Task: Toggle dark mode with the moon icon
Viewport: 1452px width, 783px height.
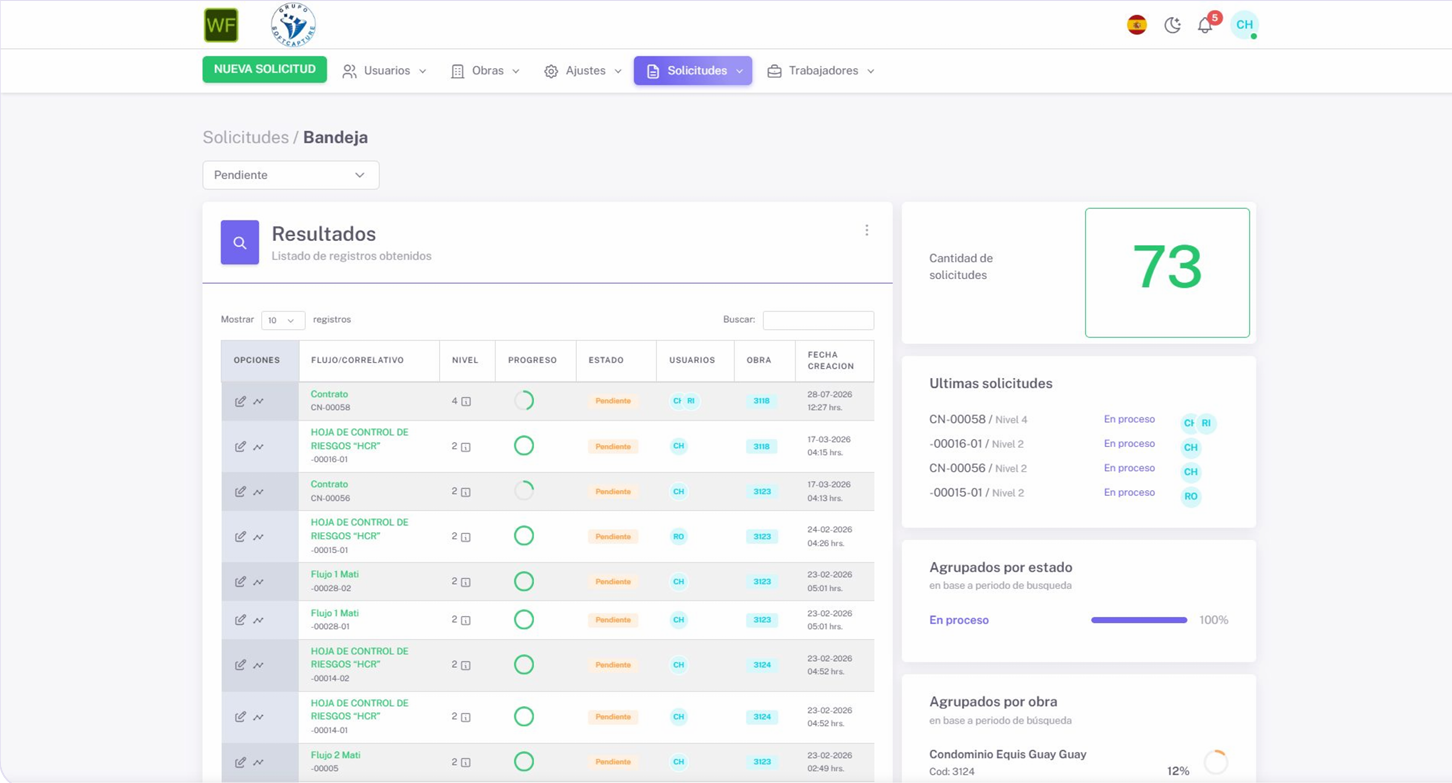Action: (x=1172, y=25)
